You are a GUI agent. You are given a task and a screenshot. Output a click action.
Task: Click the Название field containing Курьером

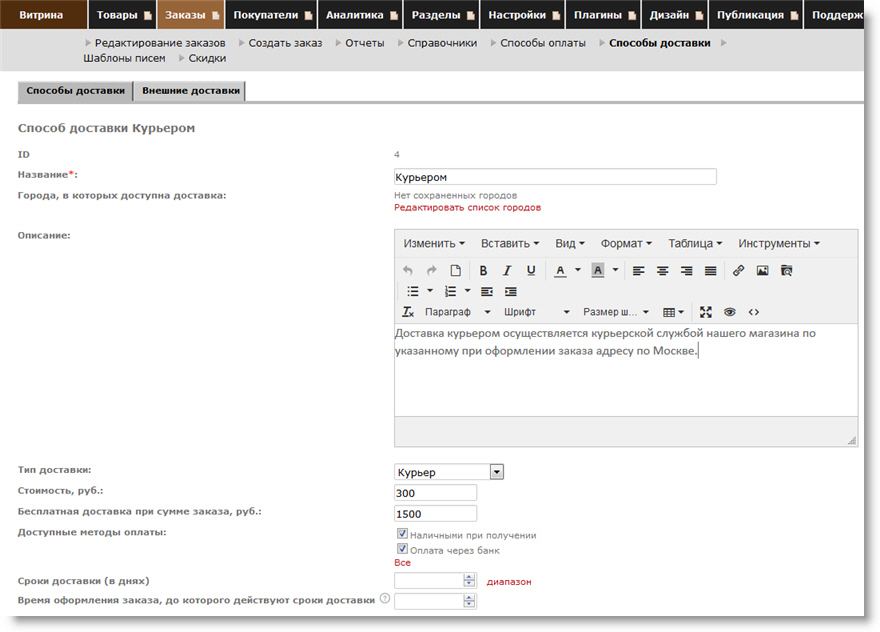pos(555,177)
